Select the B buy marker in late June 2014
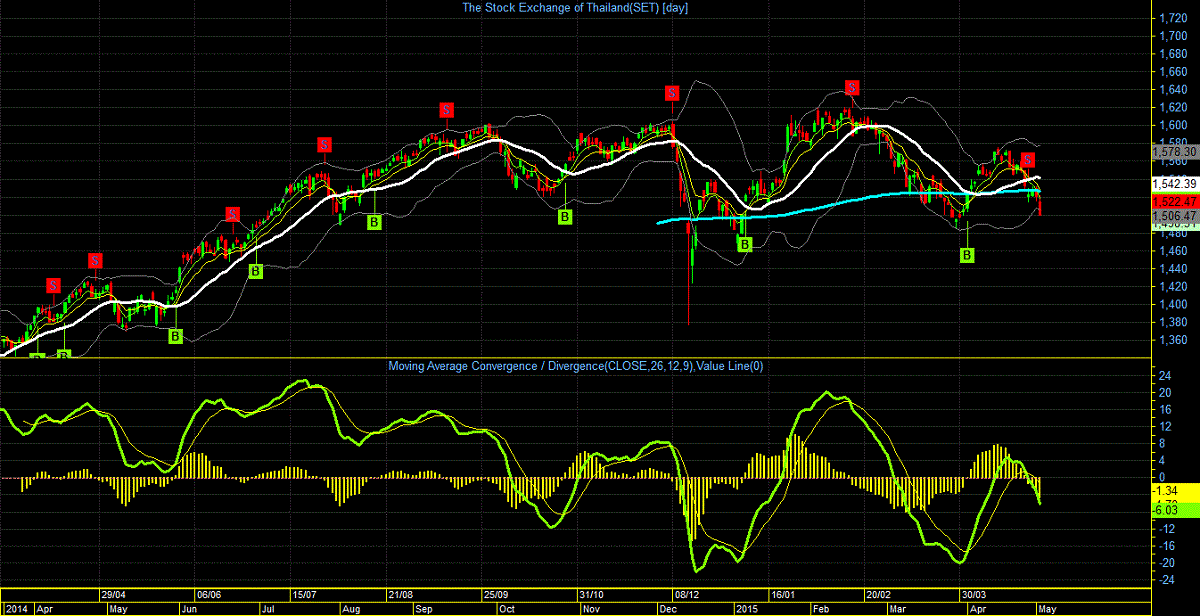This screenshot has width=1200, height=616. 255,271
